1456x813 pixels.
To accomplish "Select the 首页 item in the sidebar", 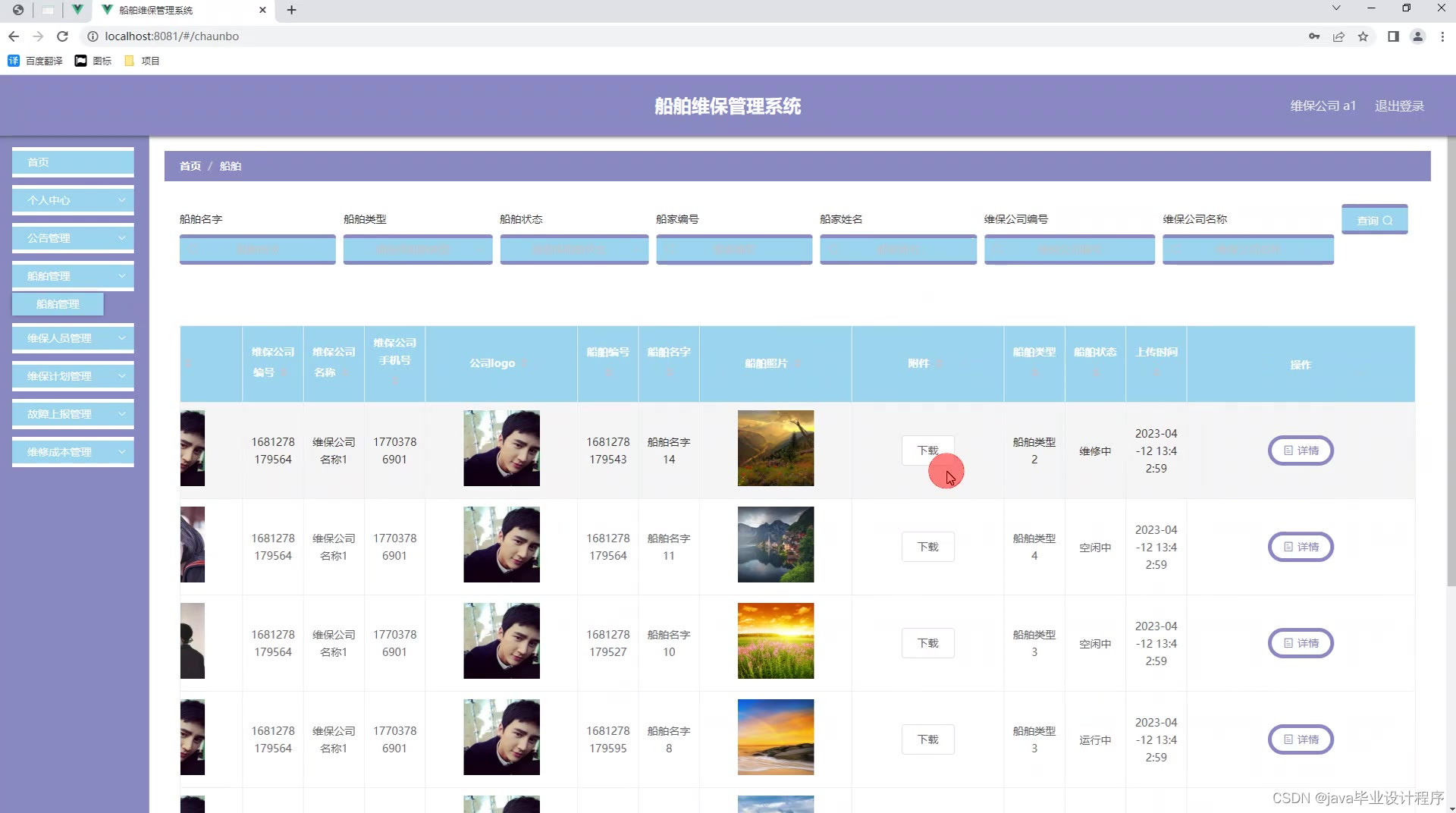I will pyautogui.click(x=73, y=162).
